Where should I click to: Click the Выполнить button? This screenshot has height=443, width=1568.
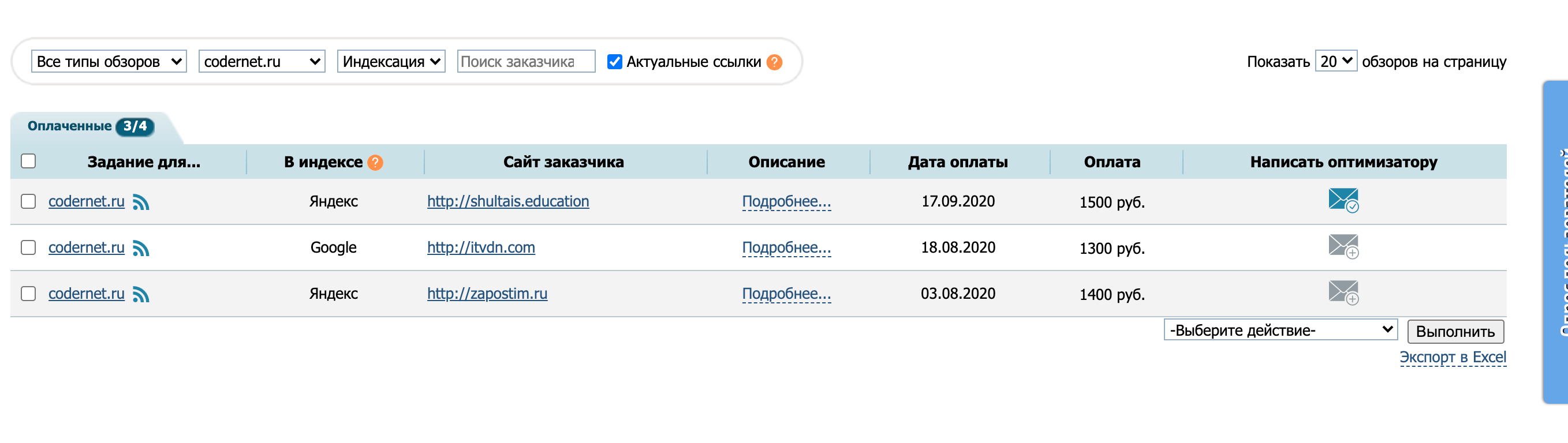click(x=1455, y=332)
